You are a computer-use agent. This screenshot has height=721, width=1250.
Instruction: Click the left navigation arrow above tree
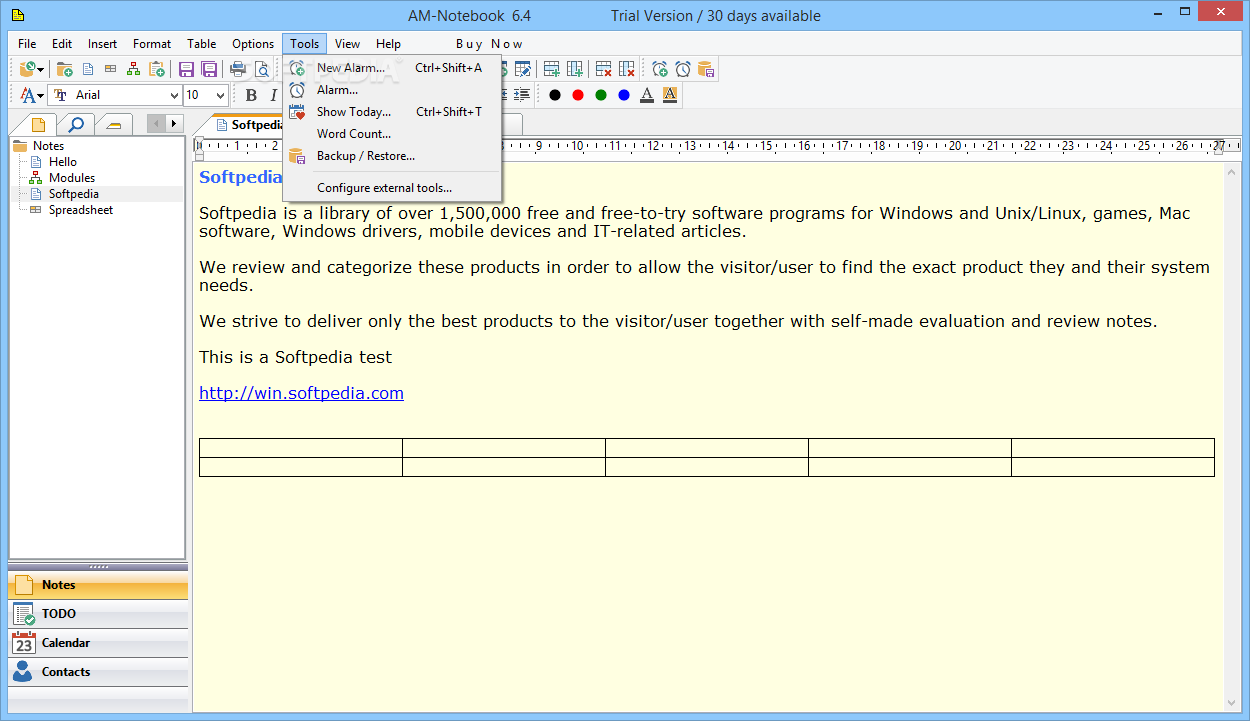coord(156,124)
